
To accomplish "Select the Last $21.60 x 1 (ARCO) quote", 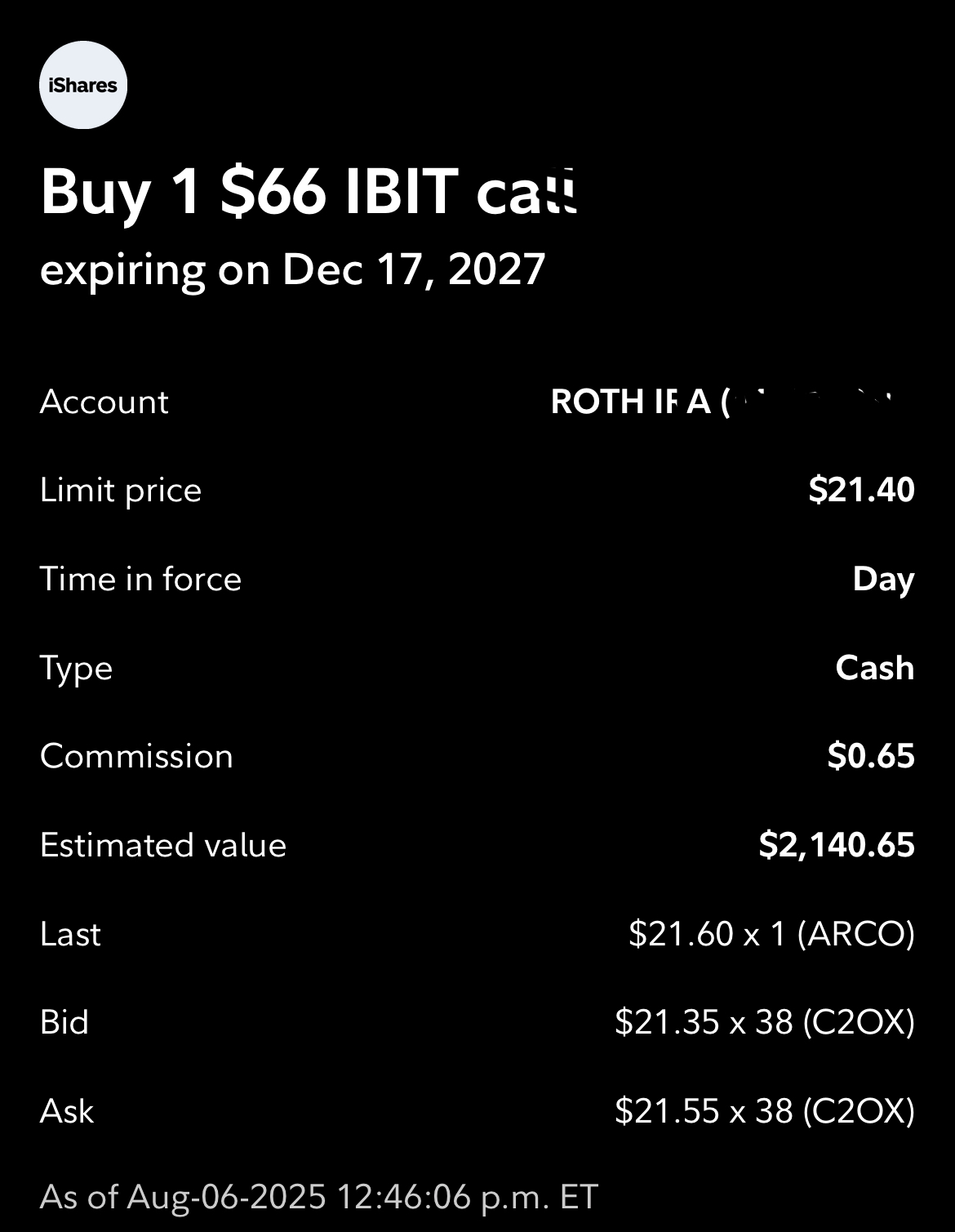I will pos(771,934).
